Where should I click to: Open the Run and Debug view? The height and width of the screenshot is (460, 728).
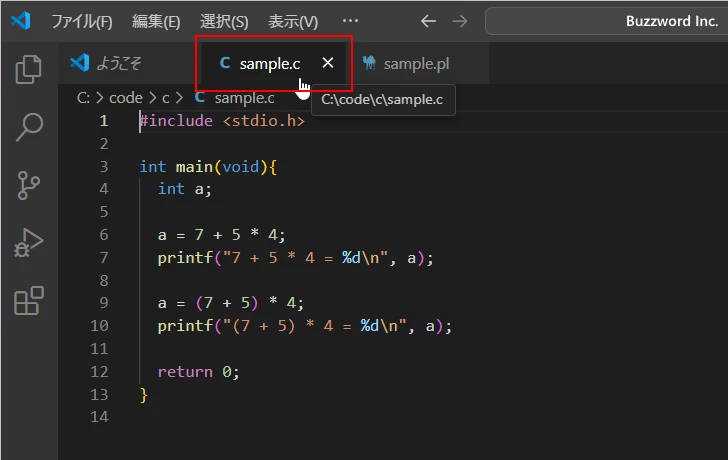tap(29, 243)
